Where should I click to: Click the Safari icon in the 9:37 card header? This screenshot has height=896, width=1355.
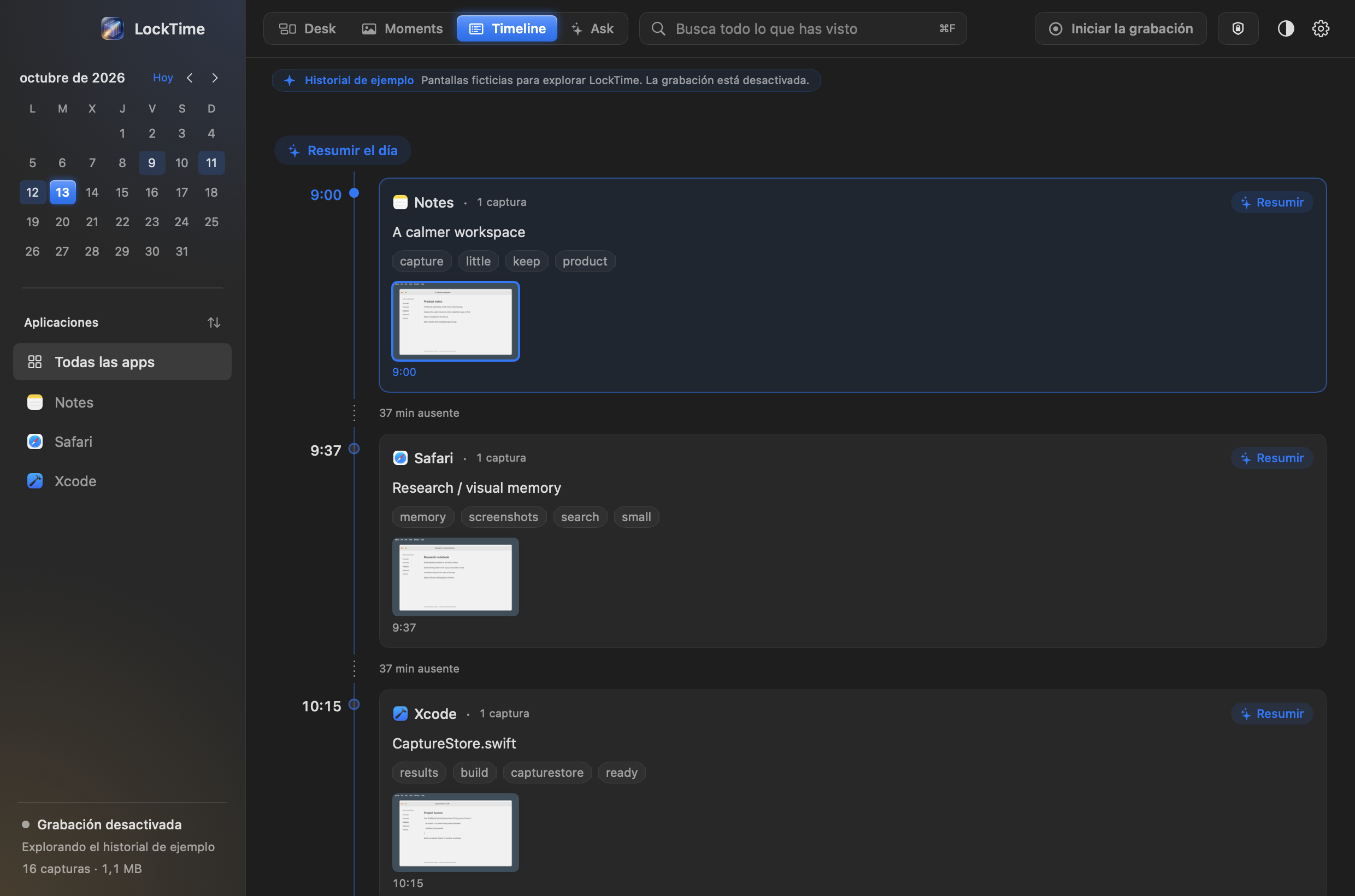click(x=400, y=458)
